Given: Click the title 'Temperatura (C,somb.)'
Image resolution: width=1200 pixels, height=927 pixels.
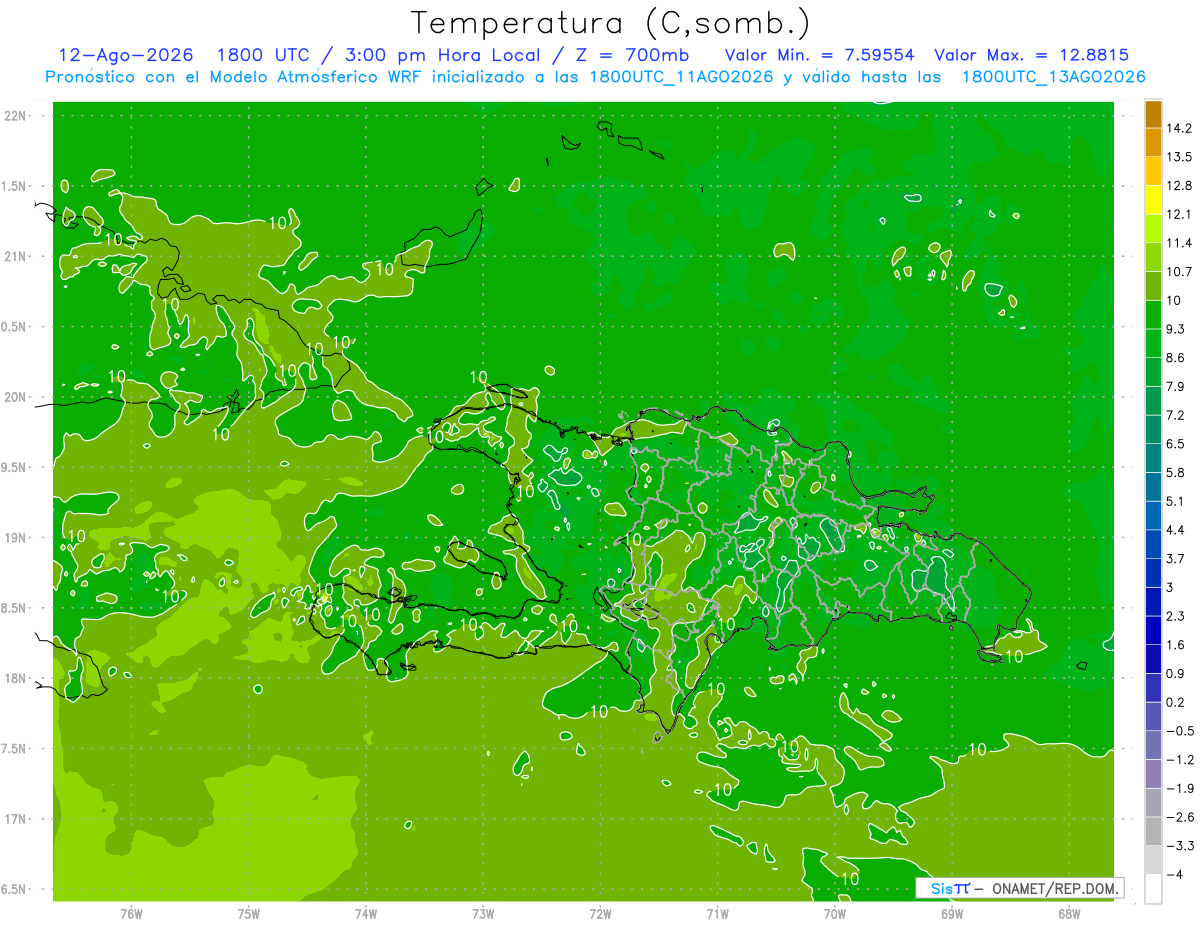Looking at the screenshot, I should tap(610, 23).
